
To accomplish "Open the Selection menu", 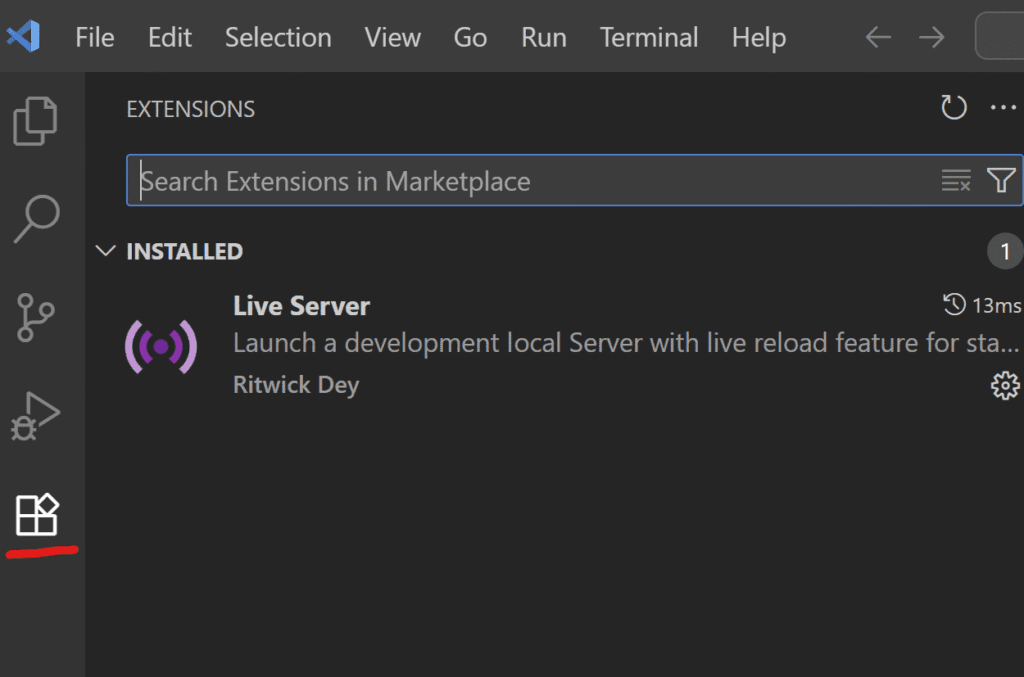I will pyautogui.click(x=278, y=37).
